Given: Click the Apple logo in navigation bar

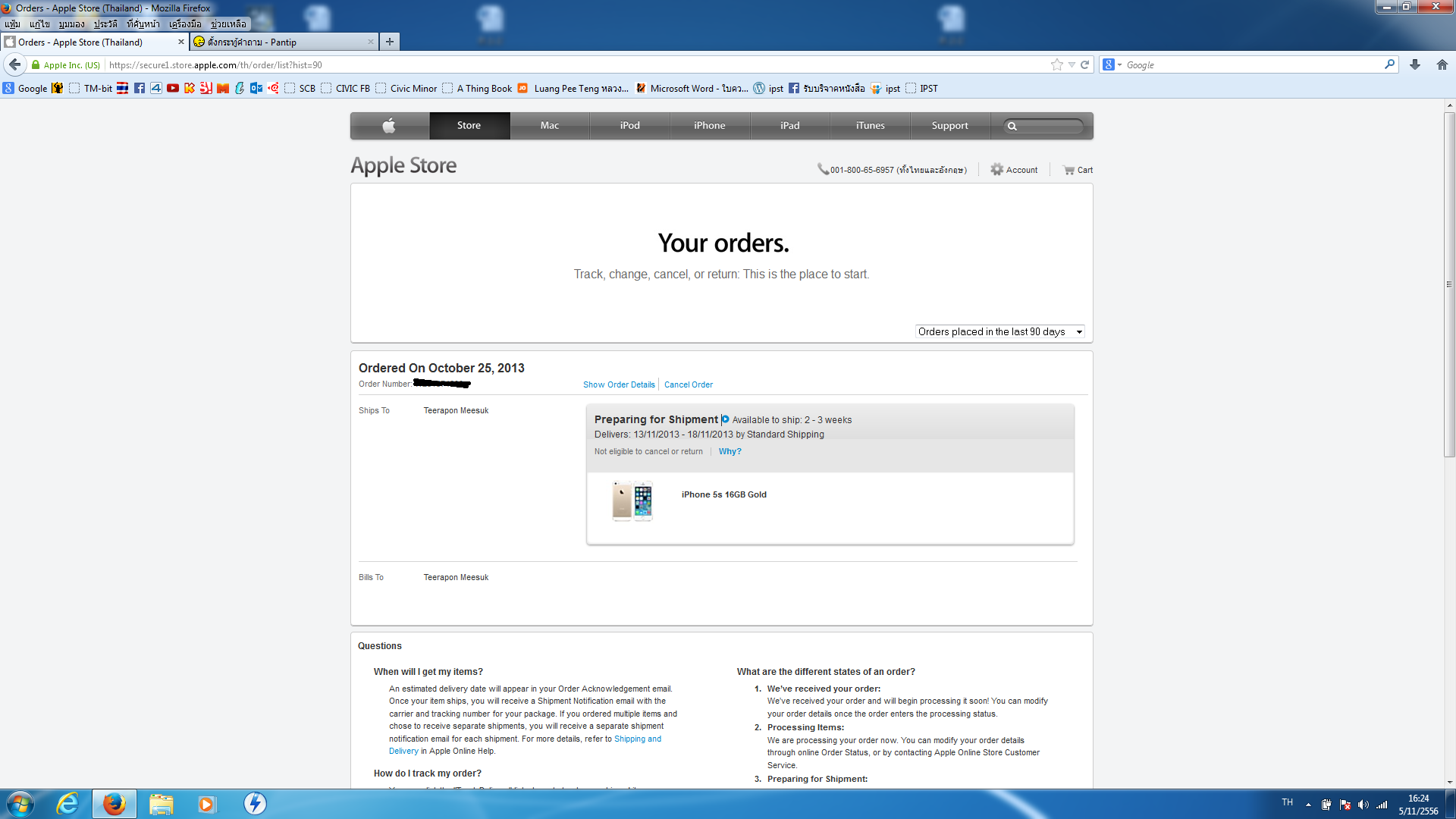Looking at the screenshot, I should coord(389,126).
